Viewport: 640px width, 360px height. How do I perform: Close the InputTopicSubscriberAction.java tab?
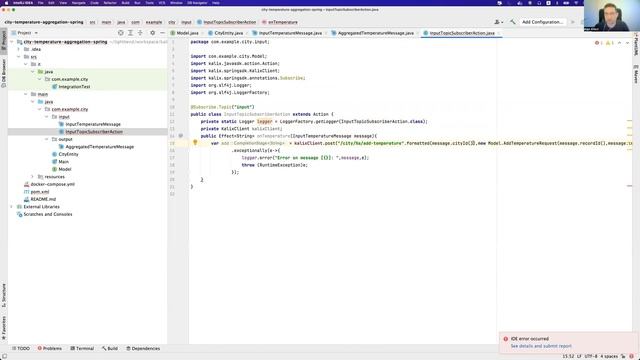(498, 33)
